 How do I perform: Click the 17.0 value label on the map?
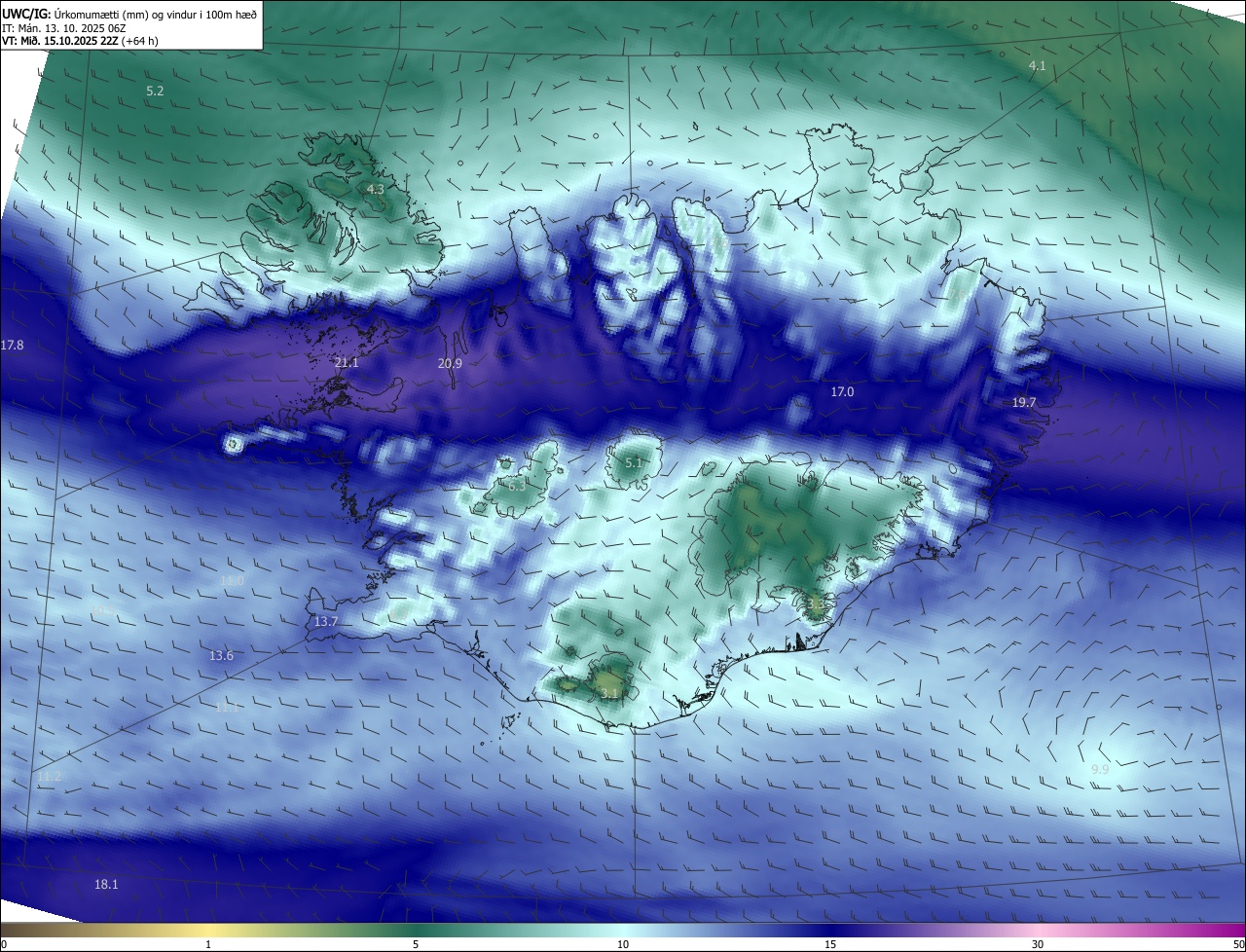tap(842, 391)
